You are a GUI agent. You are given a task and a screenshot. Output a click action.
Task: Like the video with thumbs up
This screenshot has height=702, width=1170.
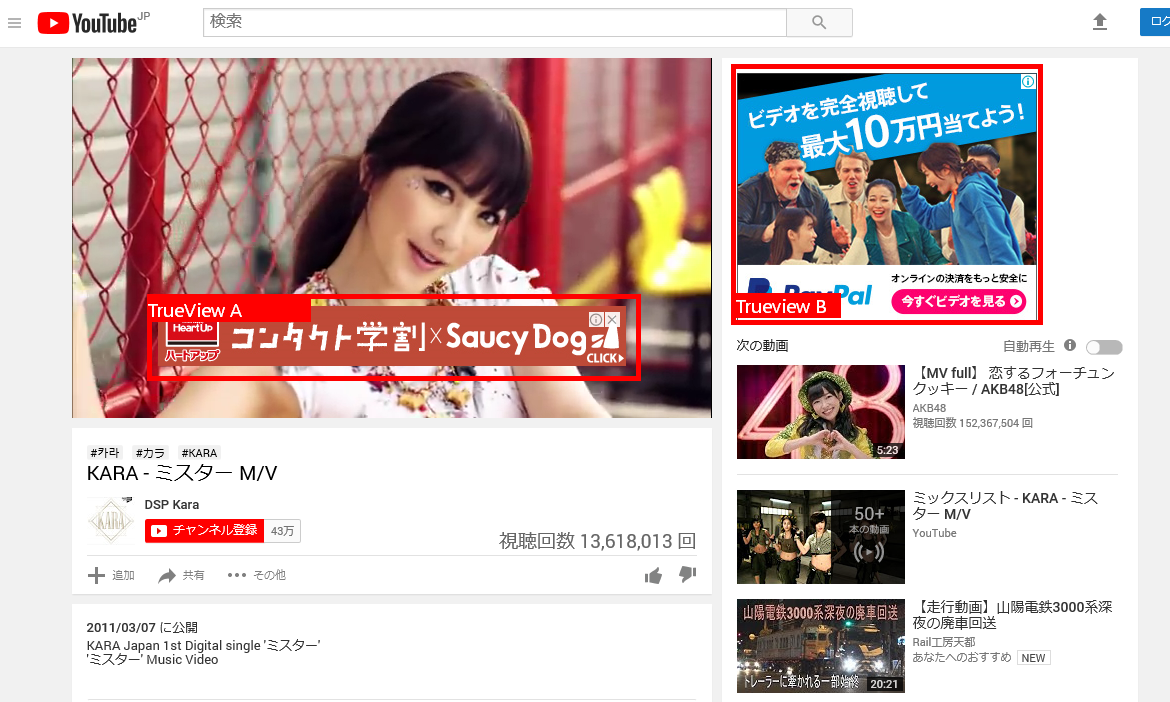point(654,575)
